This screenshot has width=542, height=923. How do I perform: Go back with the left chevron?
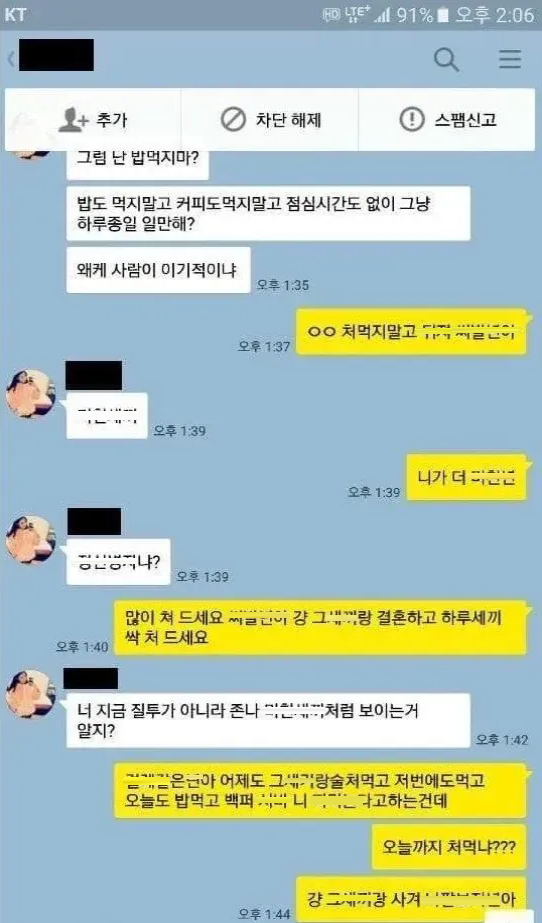(11, 59)
